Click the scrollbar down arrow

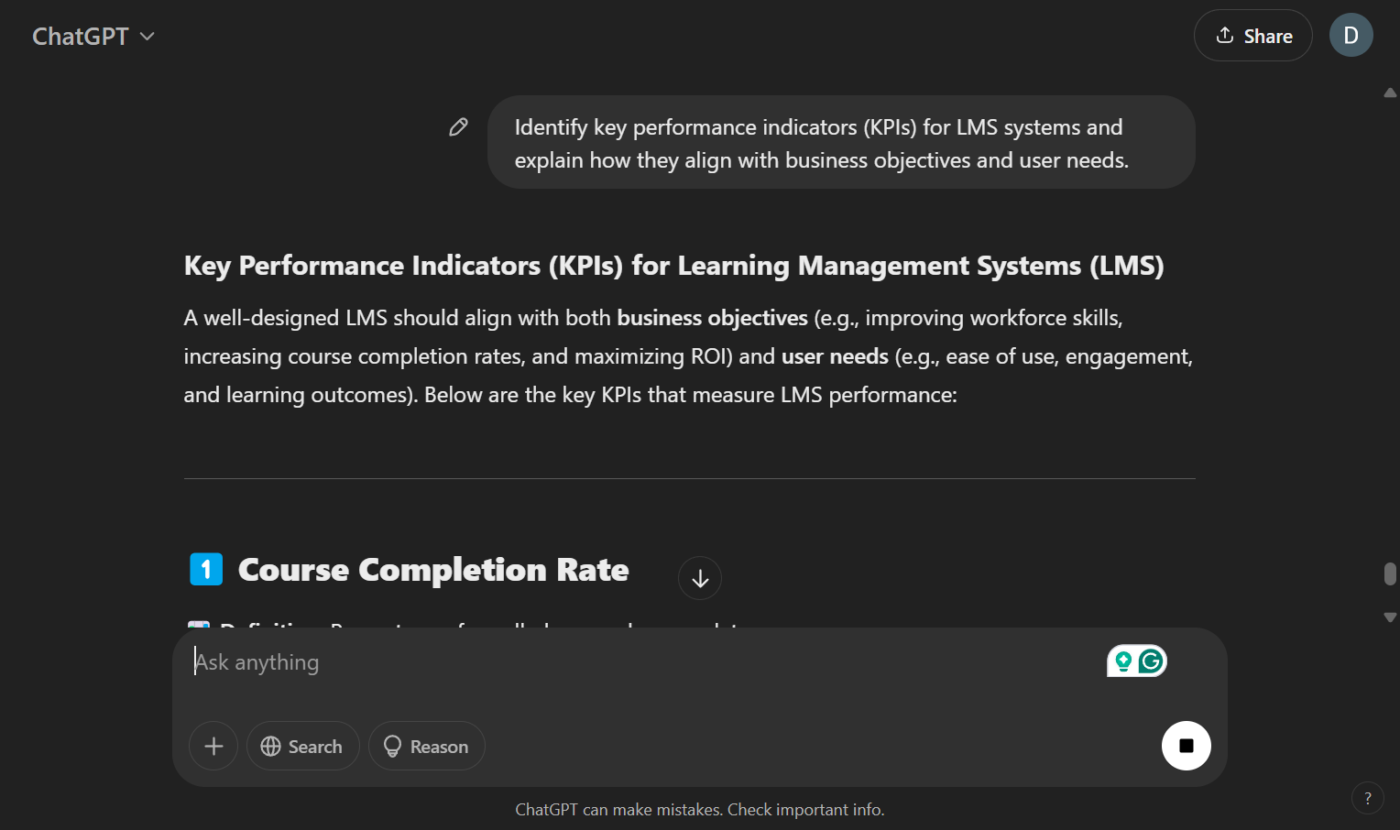click(1389, 617)
